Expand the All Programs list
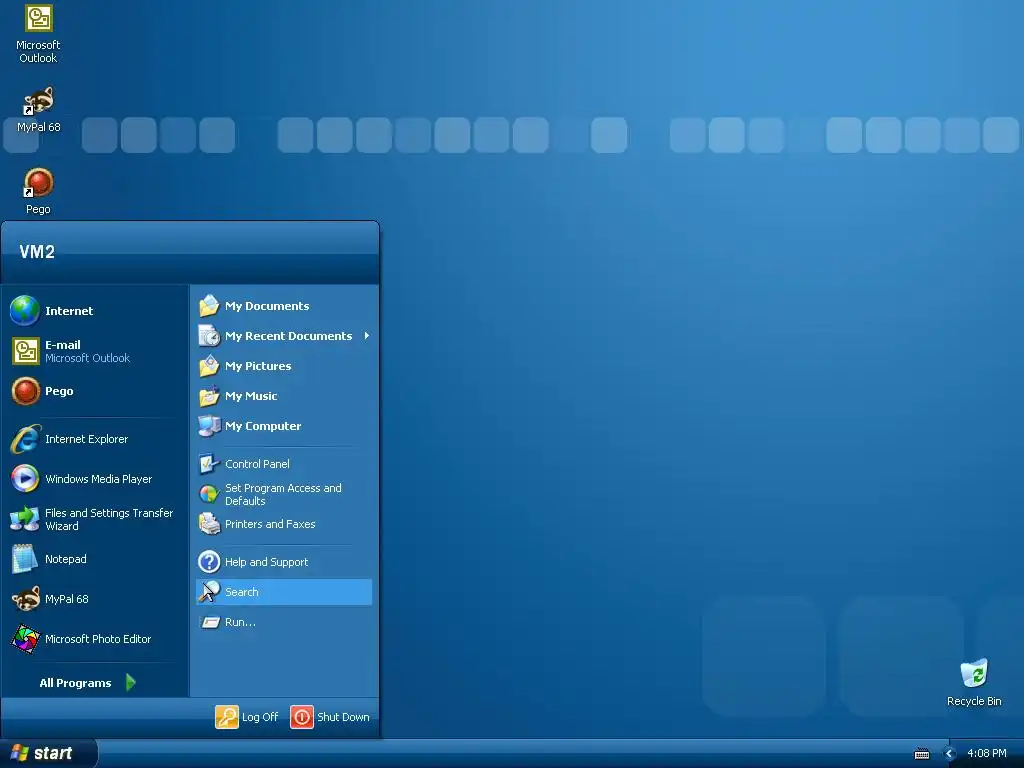Screen dimensions: 1024x768 tap(87, 682)
